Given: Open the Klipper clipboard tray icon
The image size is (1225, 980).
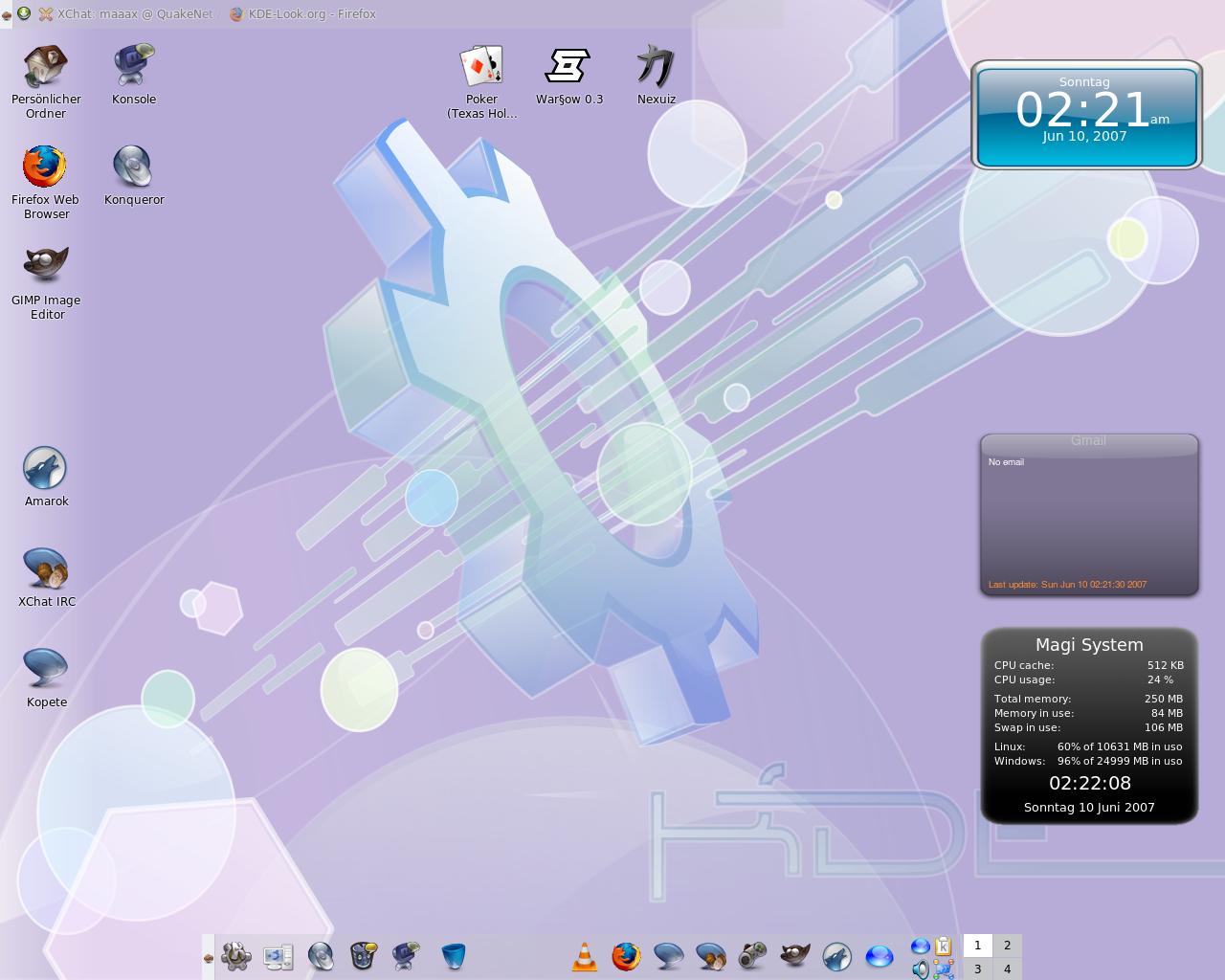Looking at the screenshot, I should coord(944,947).
